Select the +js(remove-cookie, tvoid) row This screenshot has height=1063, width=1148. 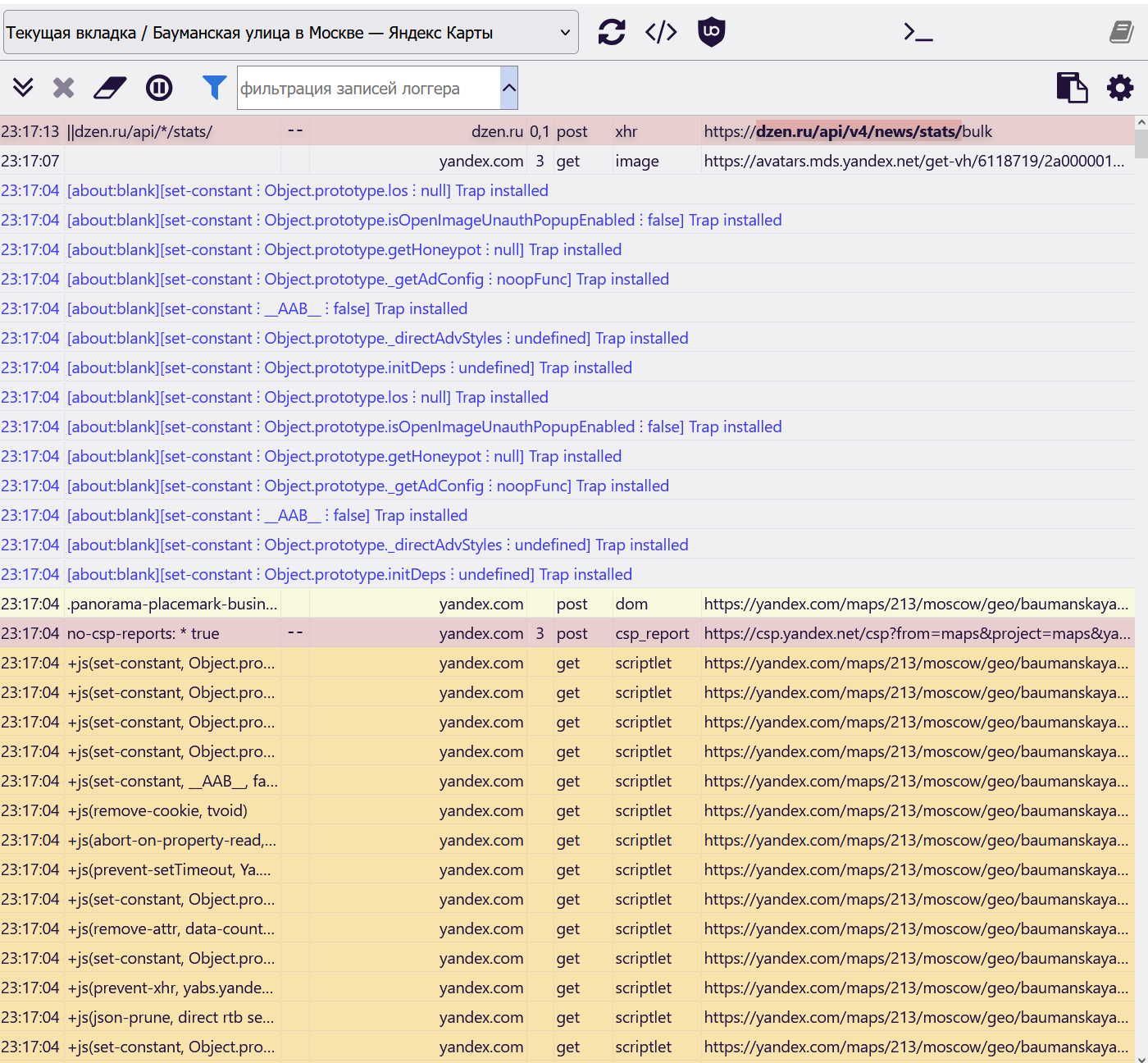(x=567, y=810)
